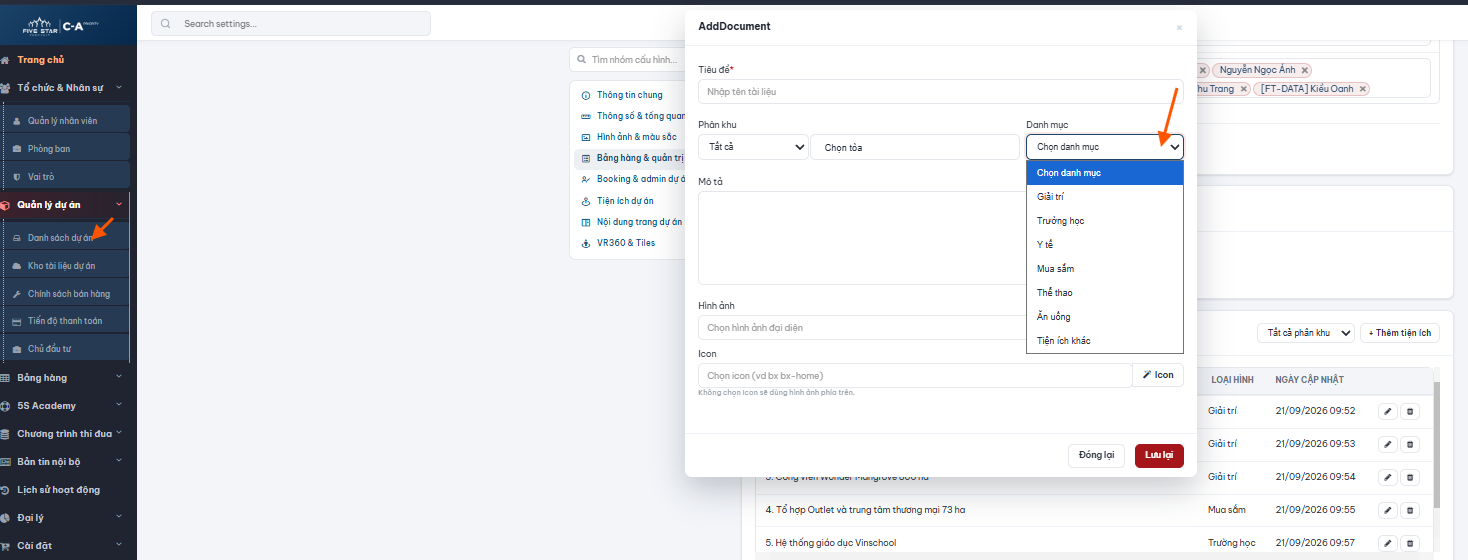Edit the Tổ hợp Outlet row
The height and width of the screenshot is (560, 1468).
(1387, 510)
